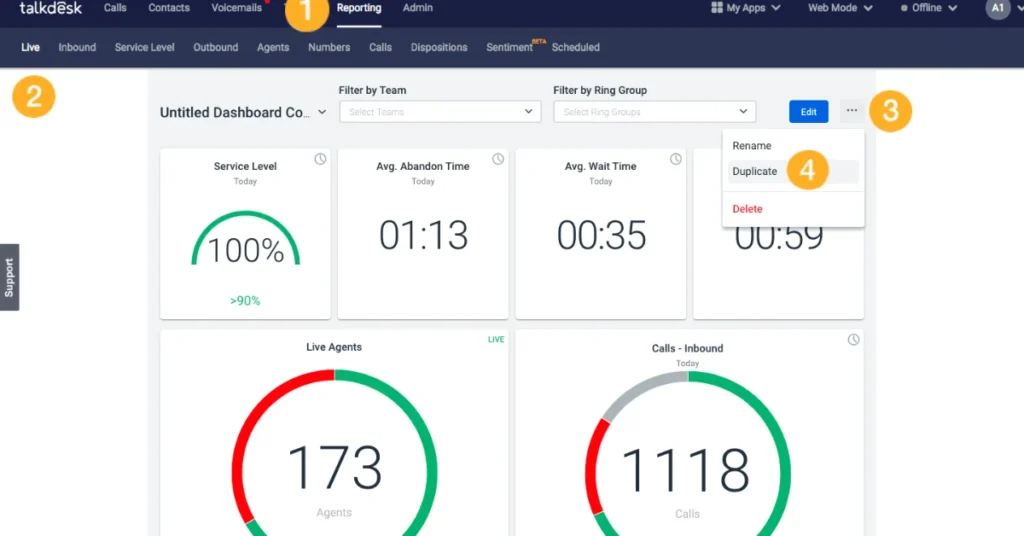Open the Numbers report tab

(x=329, y=48)
